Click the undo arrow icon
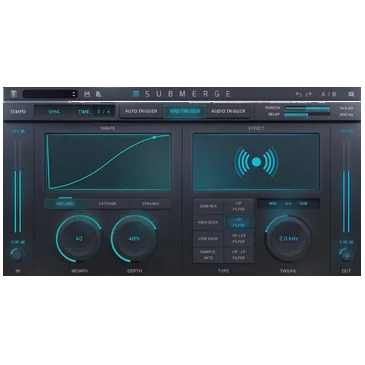The height and width of the screenshot is (365, 365). click(299, 94)
